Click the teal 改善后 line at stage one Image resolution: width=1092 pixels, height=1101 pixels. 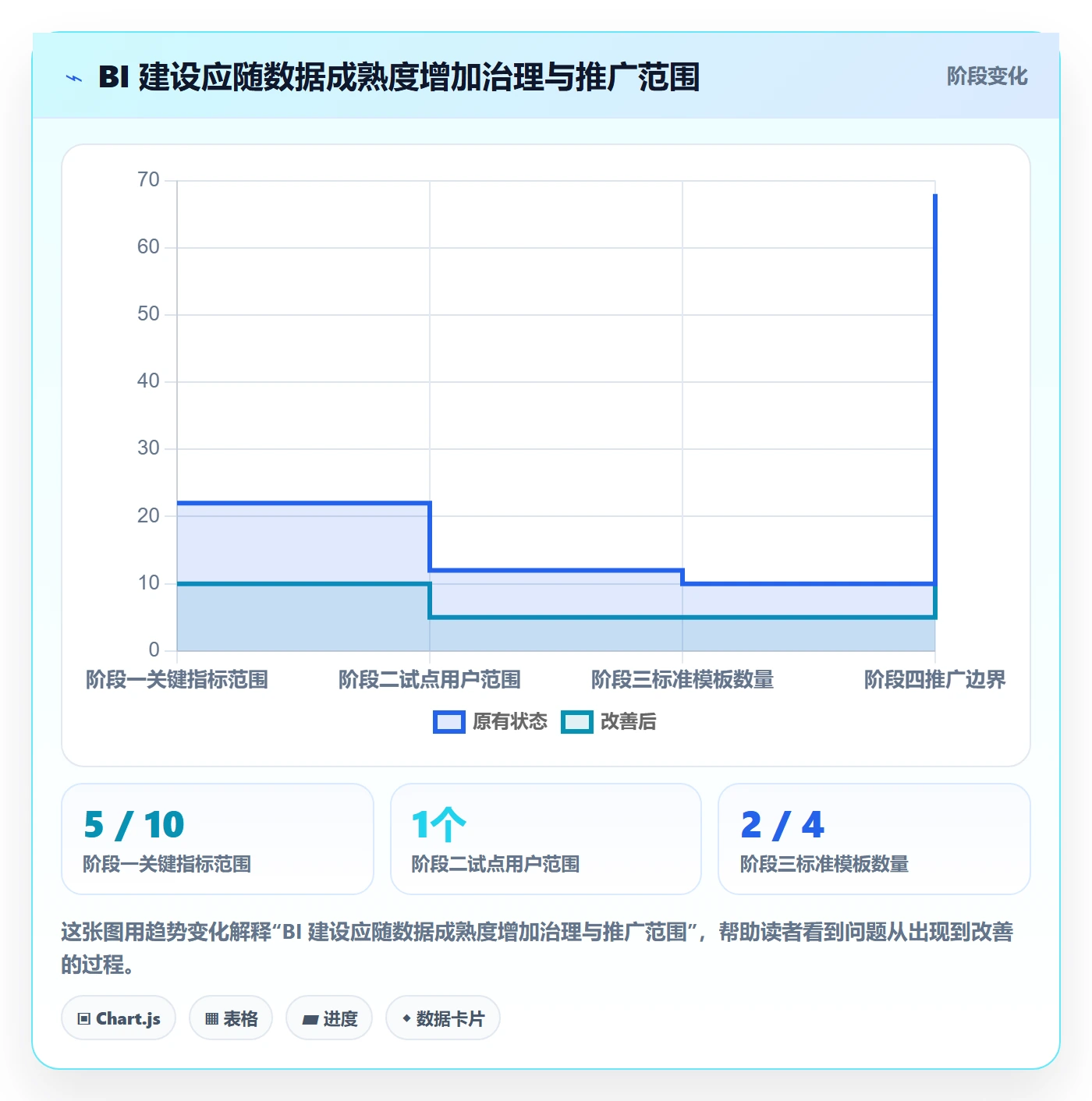pyautogui.click(x=303, y=583)
